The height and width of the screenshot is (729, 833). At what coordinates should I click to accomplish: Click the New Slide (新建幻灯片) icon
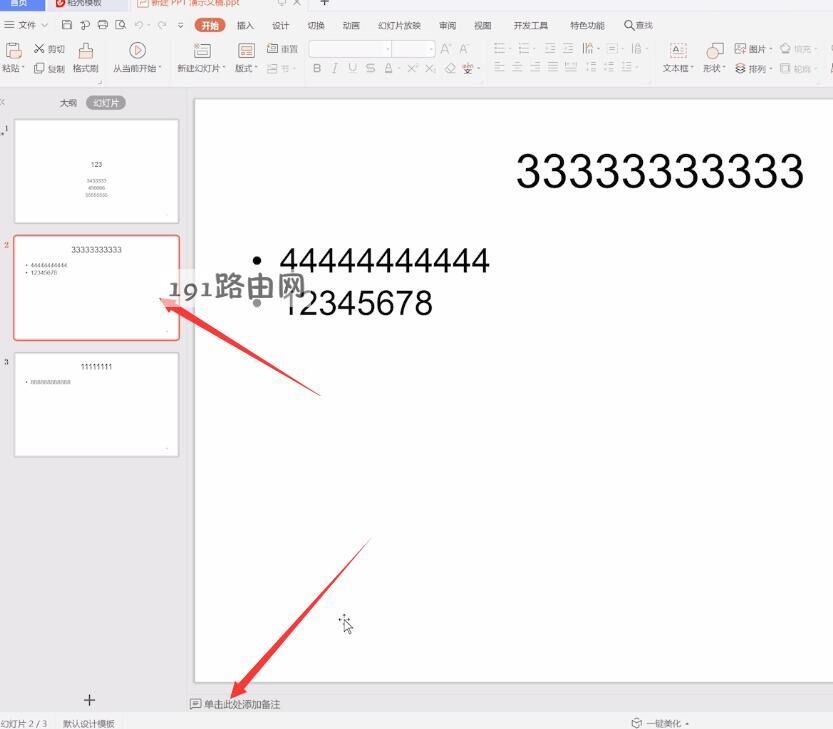coord(202,50)
